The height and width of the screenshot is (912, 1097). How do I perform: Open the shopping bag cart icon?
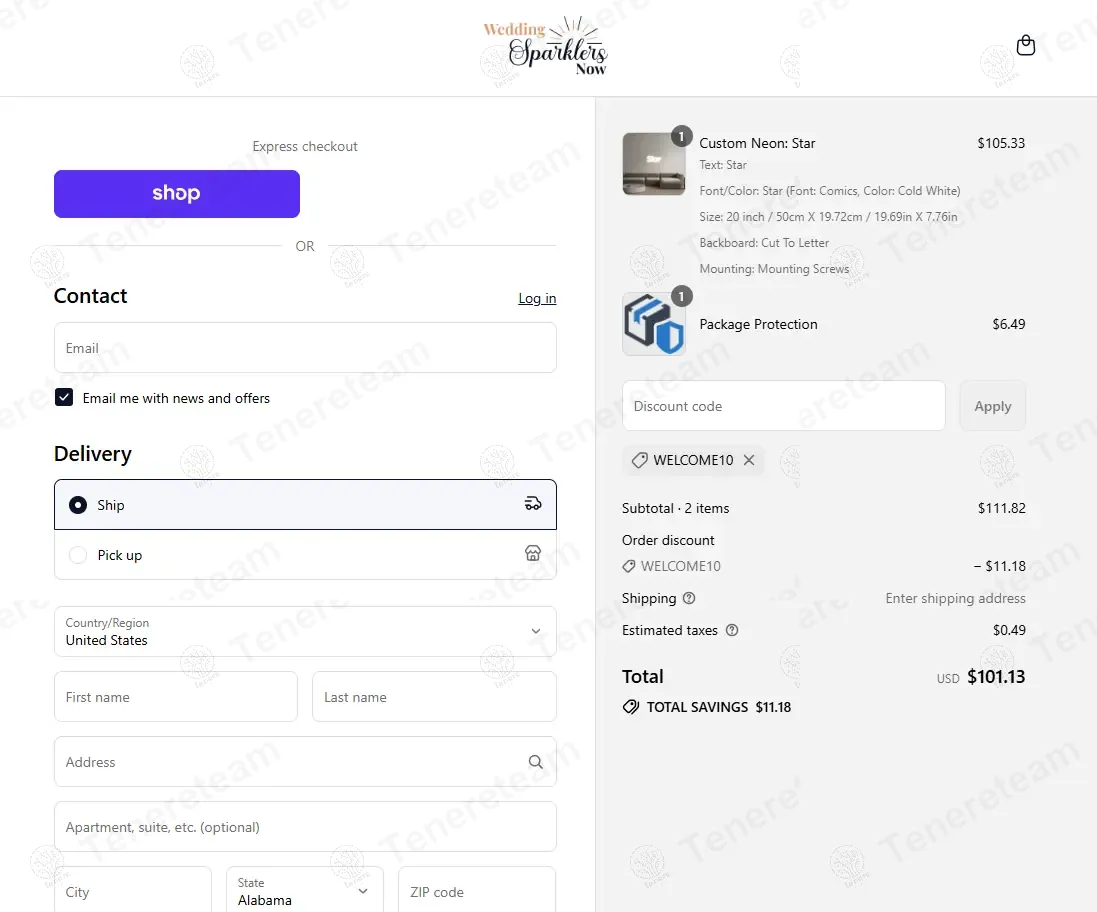coord(1025,45)
